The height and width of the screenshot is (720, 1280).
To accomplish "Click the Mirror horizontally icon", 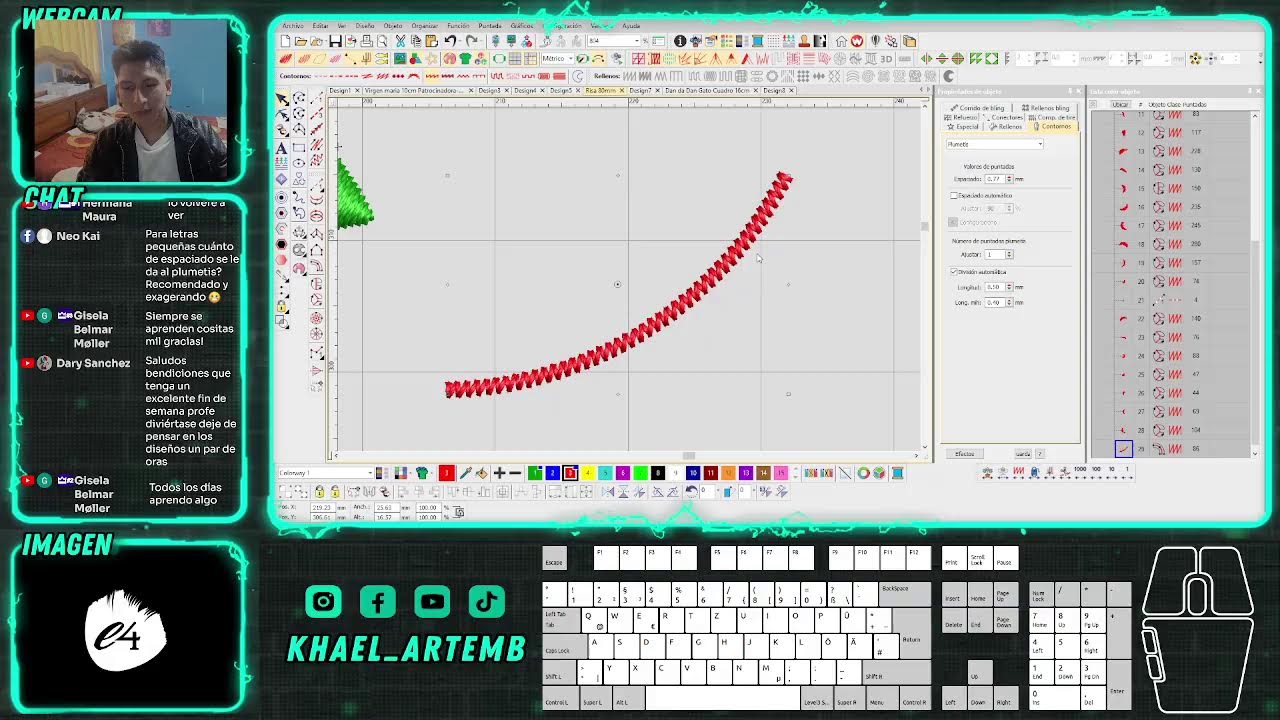I will click(608, 492).
